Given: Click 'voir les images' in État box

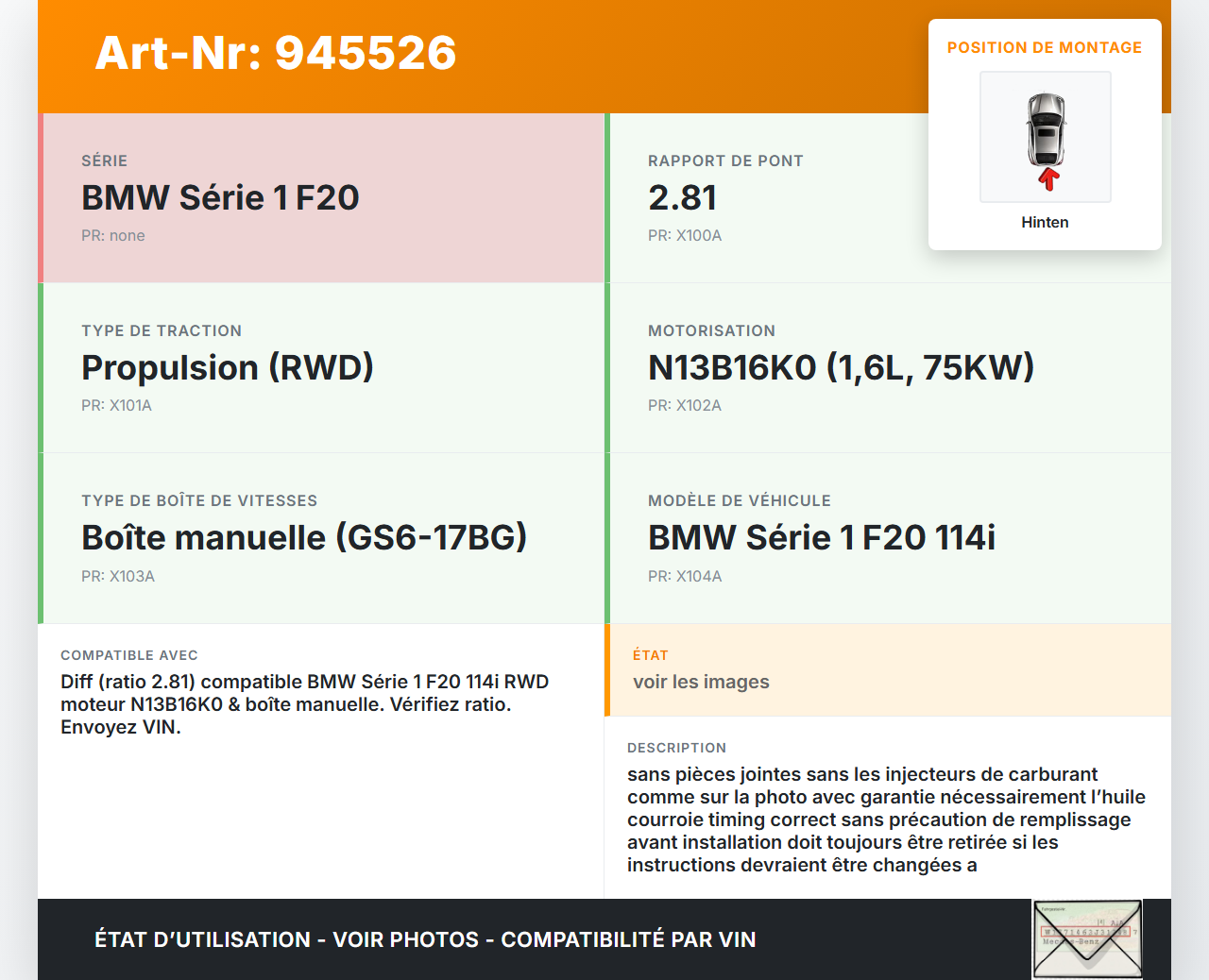Looking at the screenshot, I should (701, 682).
